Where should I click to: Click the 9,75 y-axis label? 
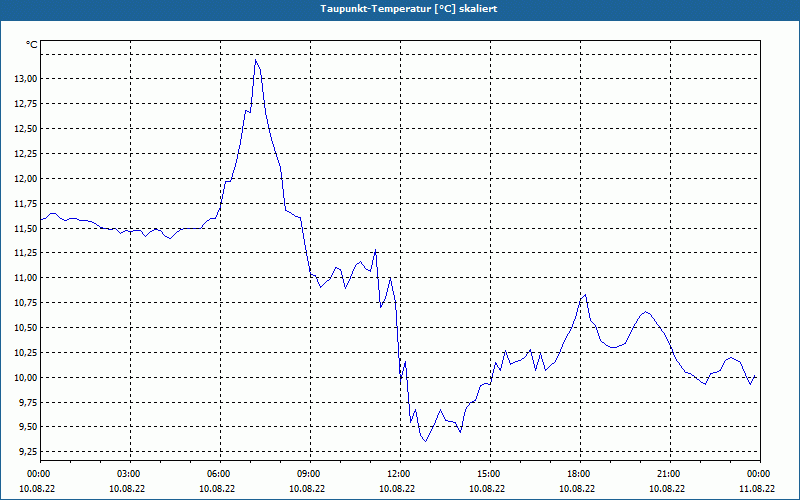point(28,403)
